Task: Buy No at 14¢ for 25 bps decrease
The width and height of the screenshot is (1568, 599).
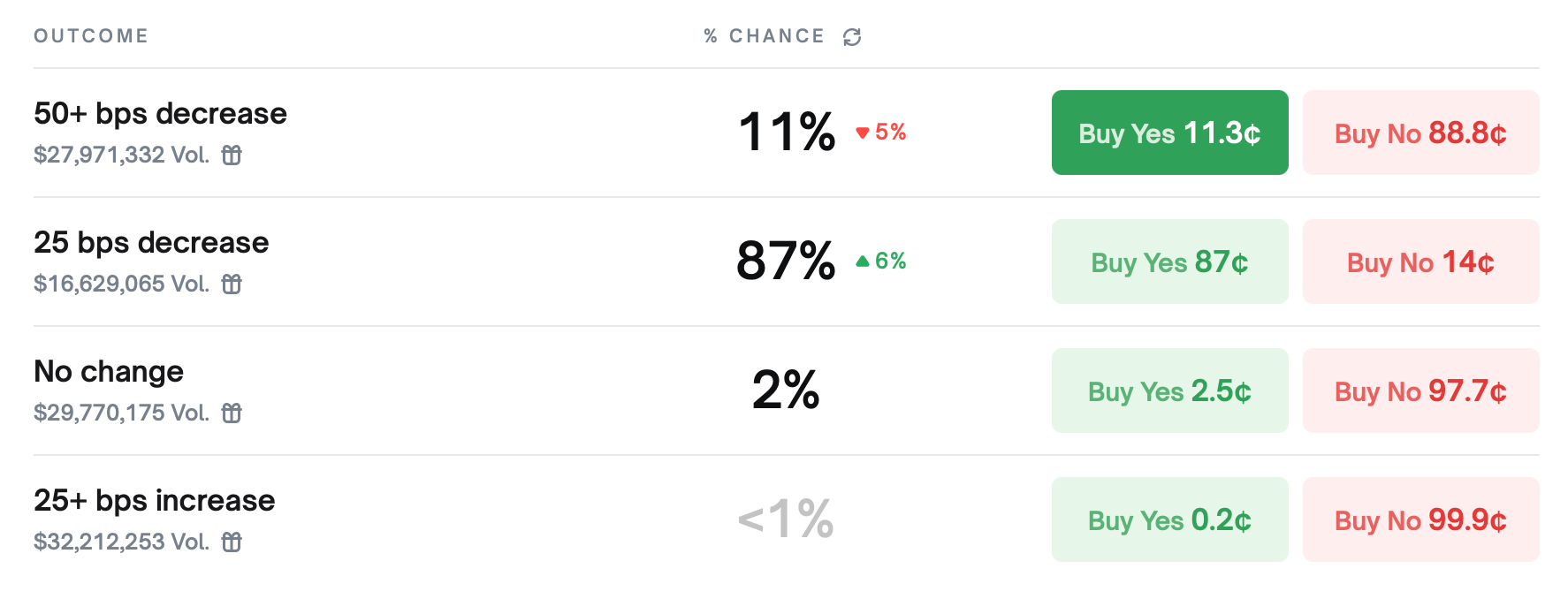Action: [1420, 262]
